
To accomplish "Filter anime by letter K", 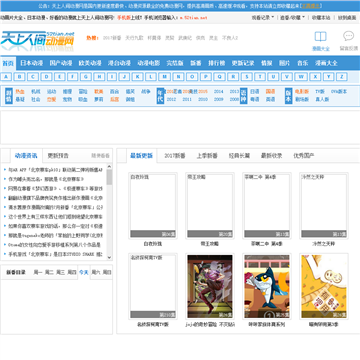I will [x=137, y=77].
